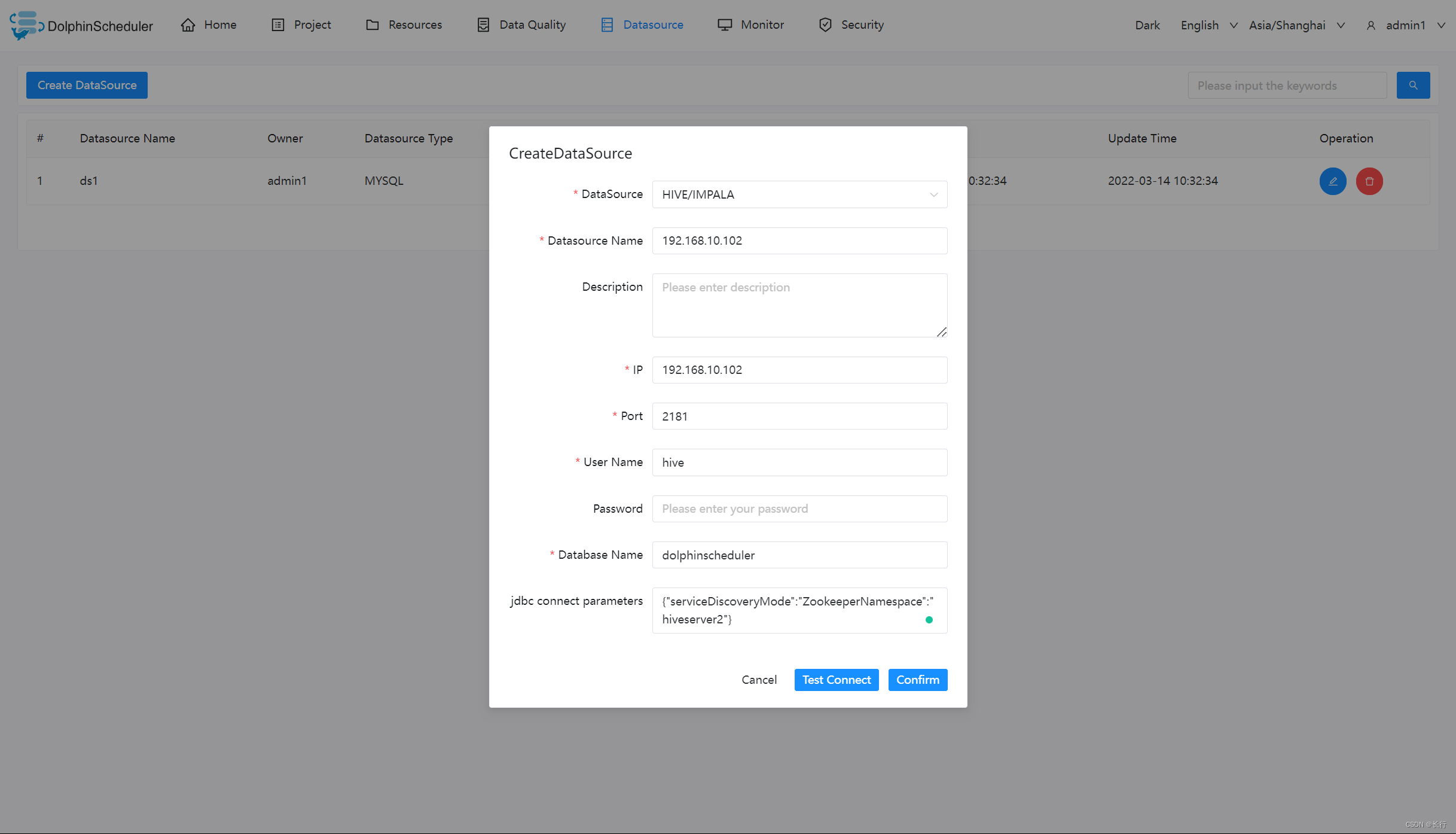Cancel the CreateDataSource dialog
Viewport: 1456px width, 834px height.
pyautogui.click(x=759, y=680)
